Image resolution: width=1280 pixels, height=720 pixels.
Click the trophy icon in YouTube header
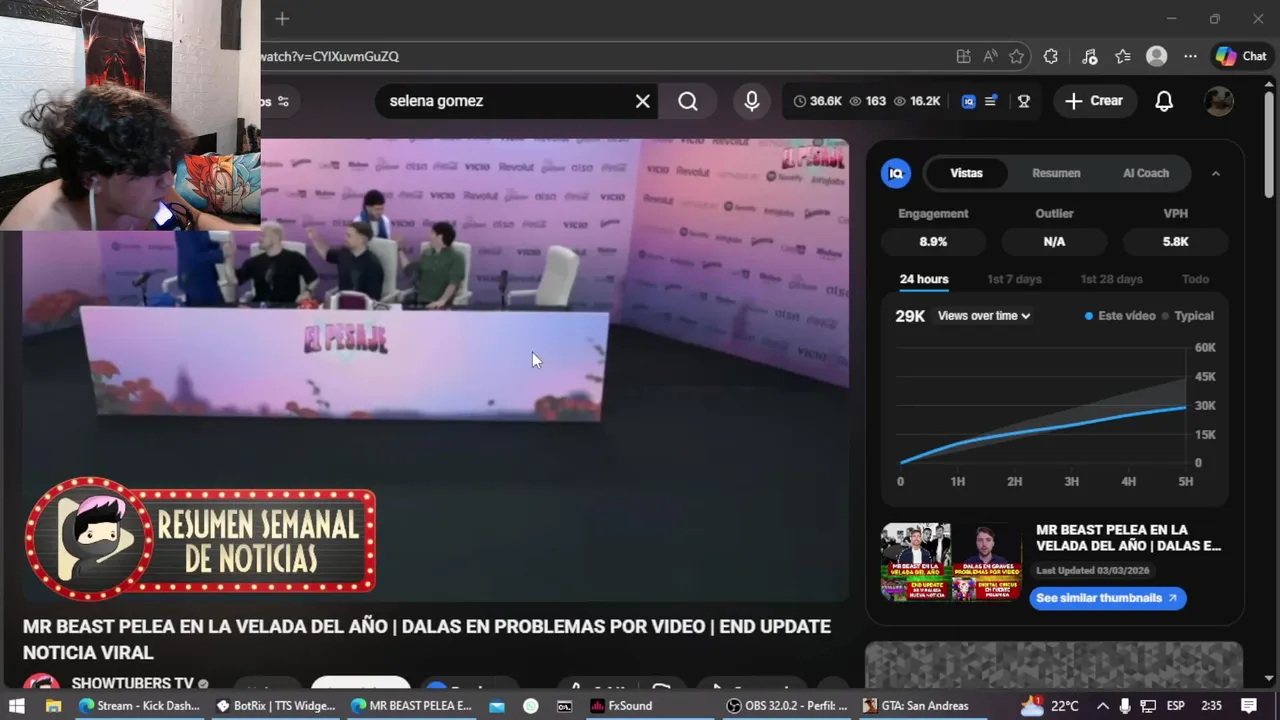(1023, 101)
